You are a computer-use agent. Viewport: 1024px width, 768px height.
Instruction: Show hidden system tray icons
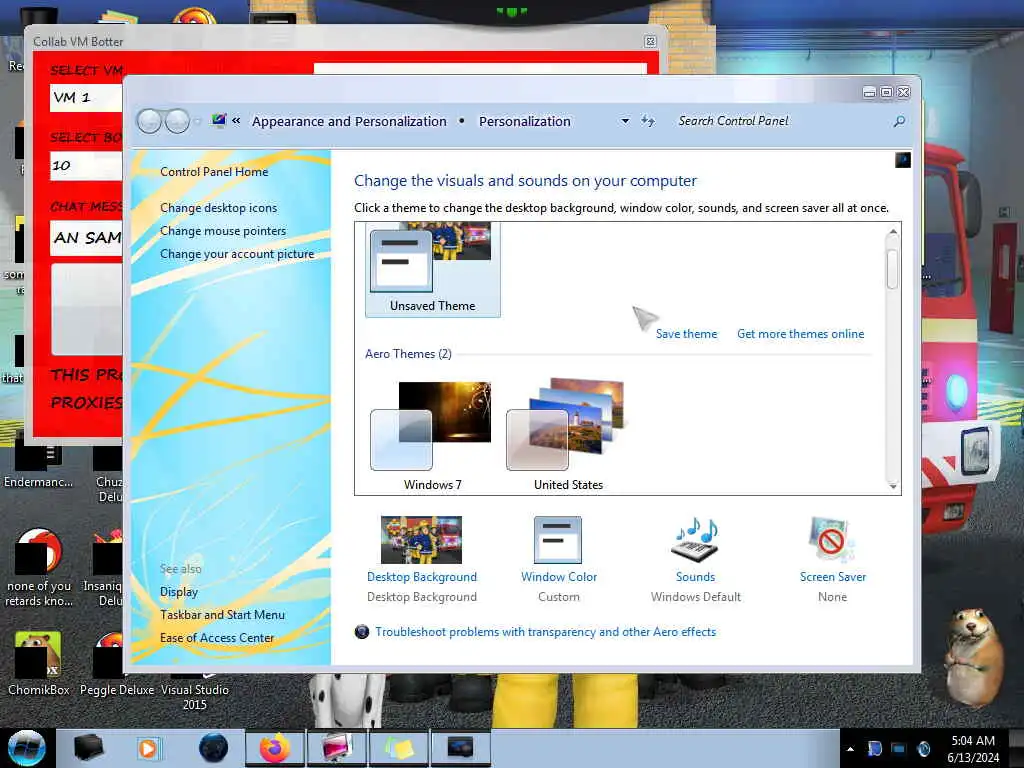tap(850, 749)
